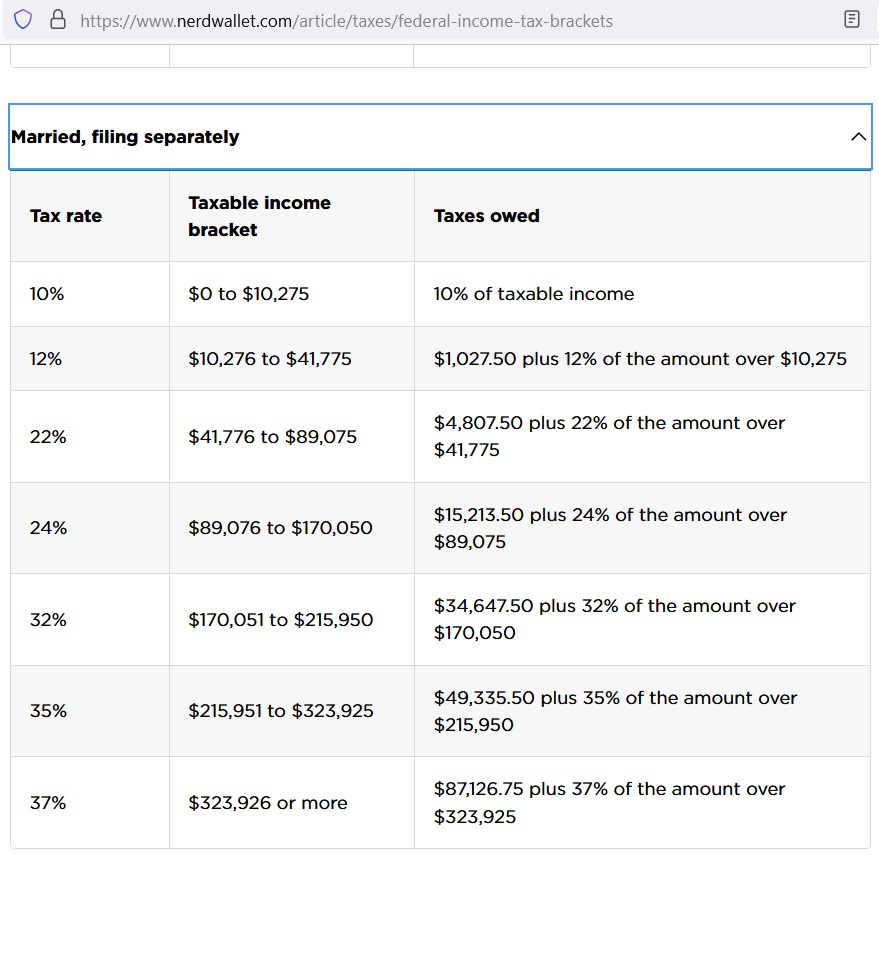Collapse the section using the chevron arrow
Screen dimensions: 879x957
point(858,137)
